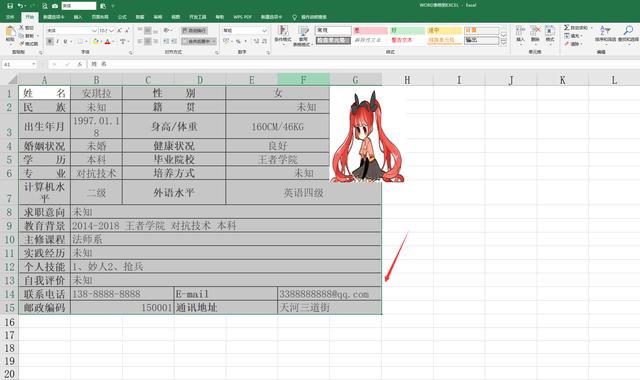
Task: Toggle Italic formatting
Action: pyautogui.click(x=58, y=41)
